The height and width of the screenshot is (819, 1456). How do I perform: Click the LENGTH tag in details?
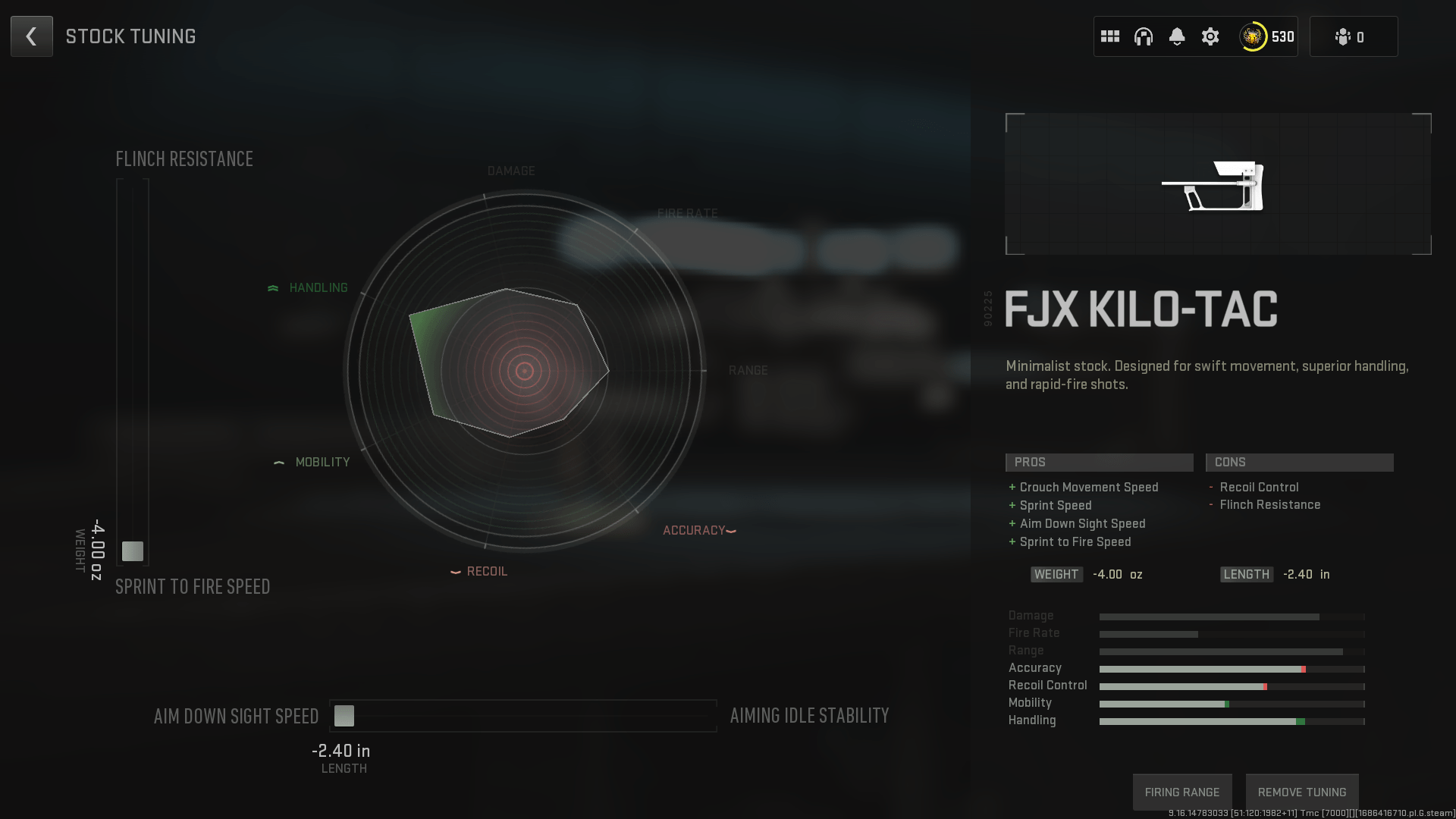point(1247,574)
